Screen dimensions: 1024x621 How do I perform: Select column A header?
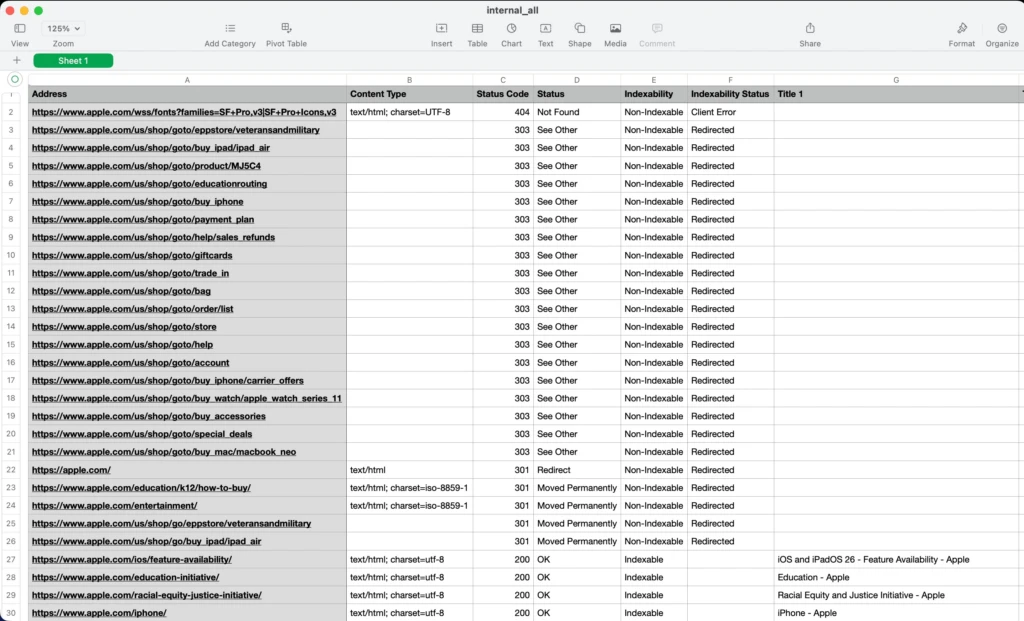point(187,80)
